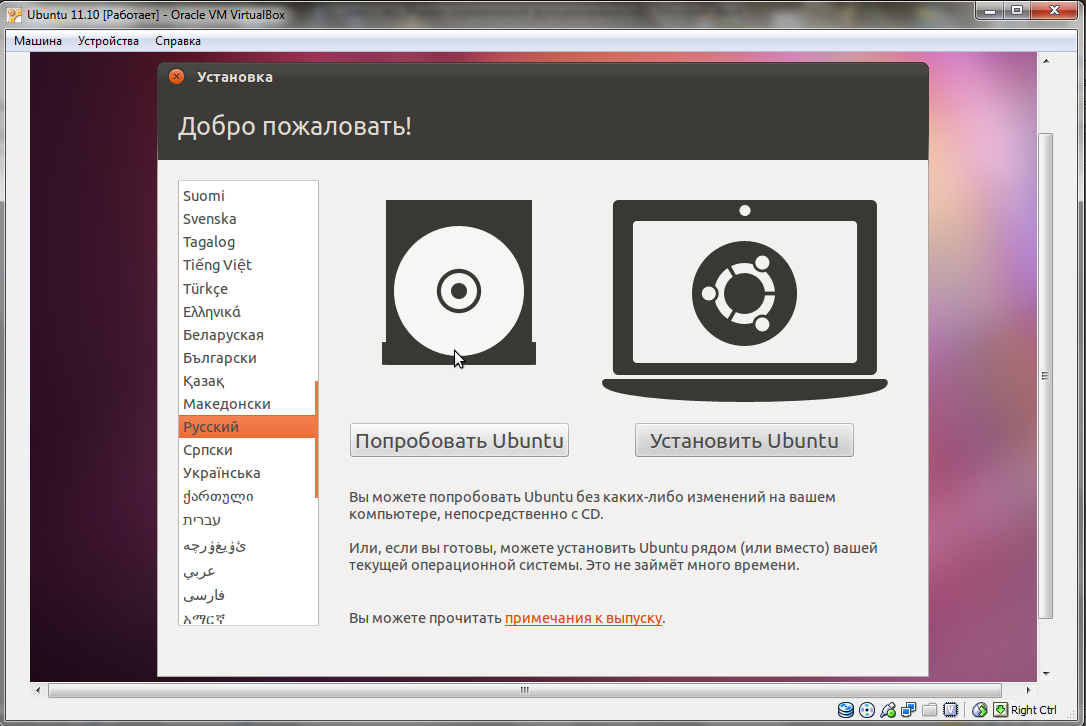
Task: Maximize the VirtualBox window
Action: pos(1017,10)
